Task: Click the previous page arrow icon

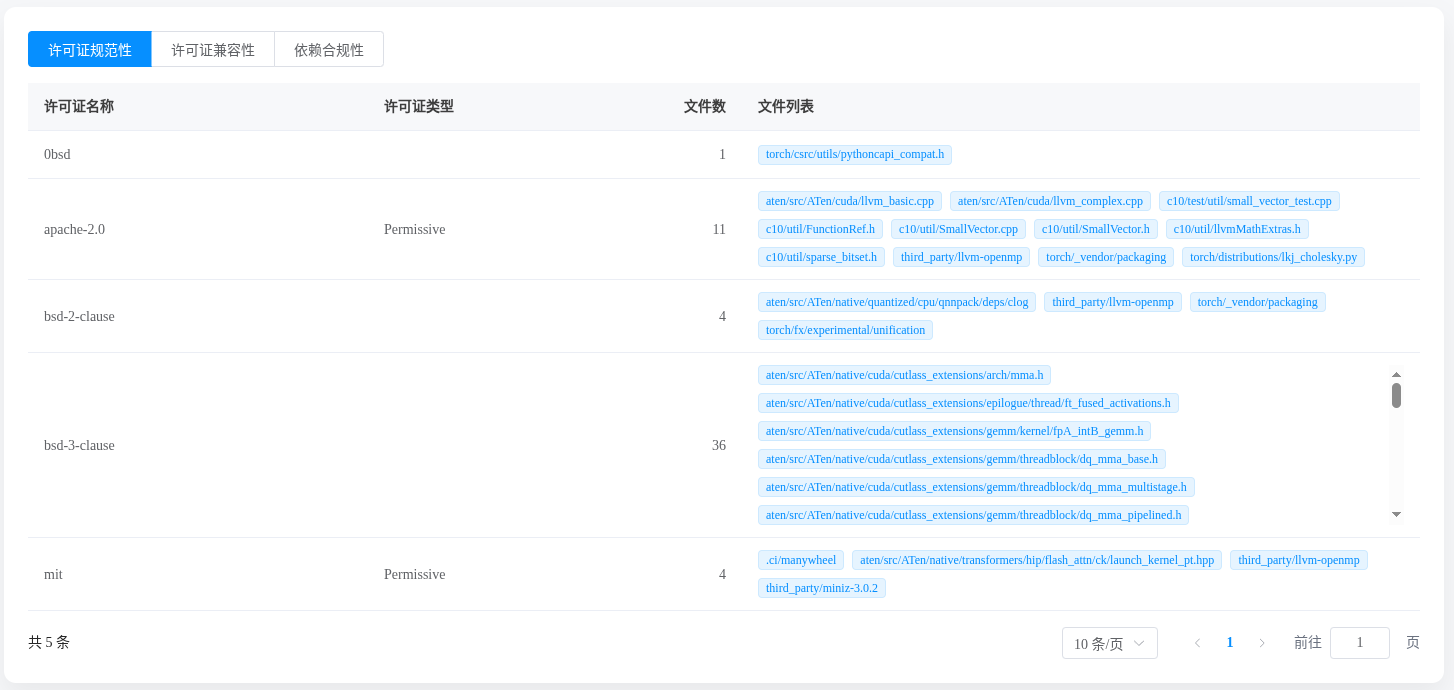Action: point(1197,643)
